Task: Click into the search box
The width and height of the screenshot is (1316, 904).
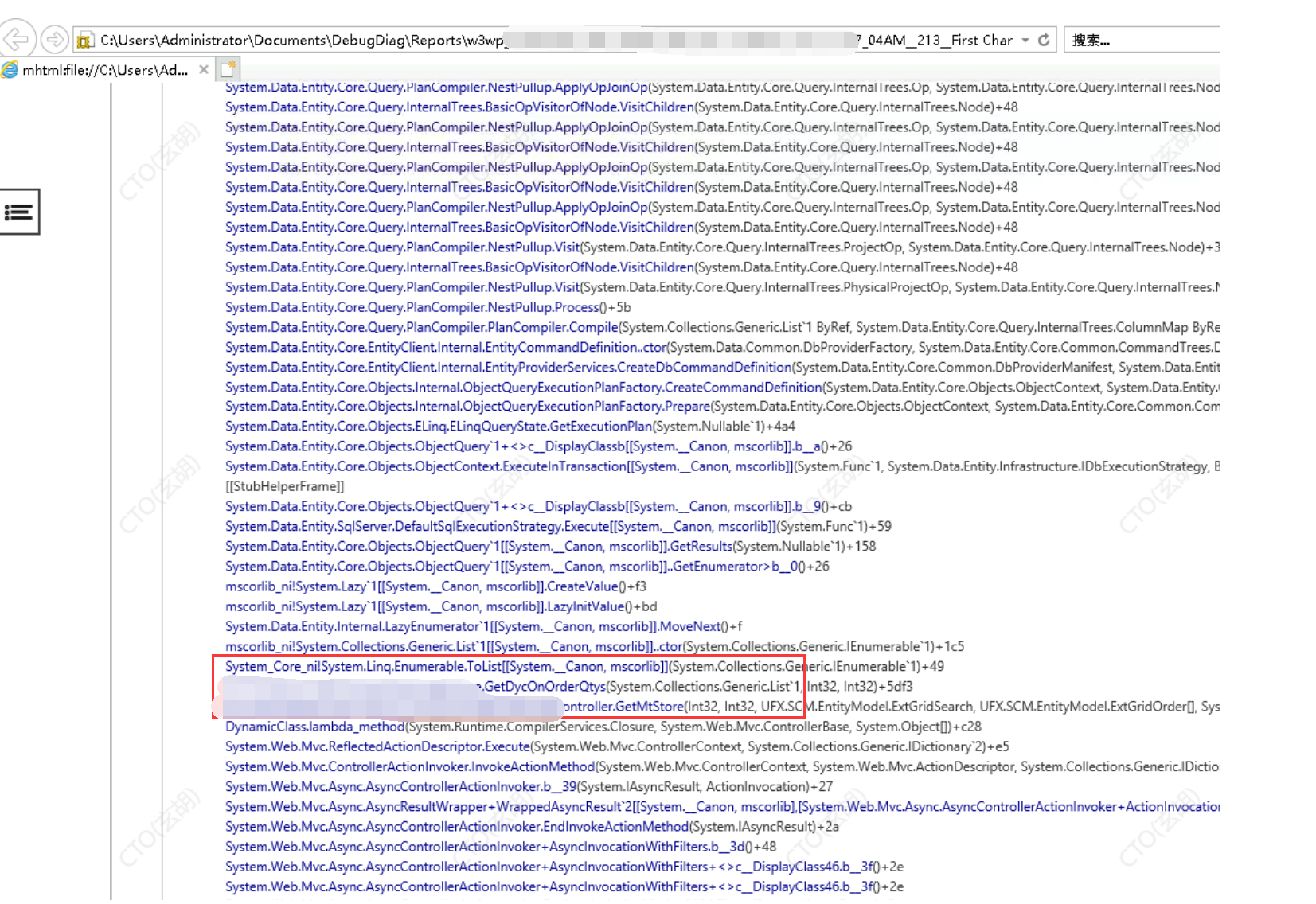Action: coord(1140,40)
